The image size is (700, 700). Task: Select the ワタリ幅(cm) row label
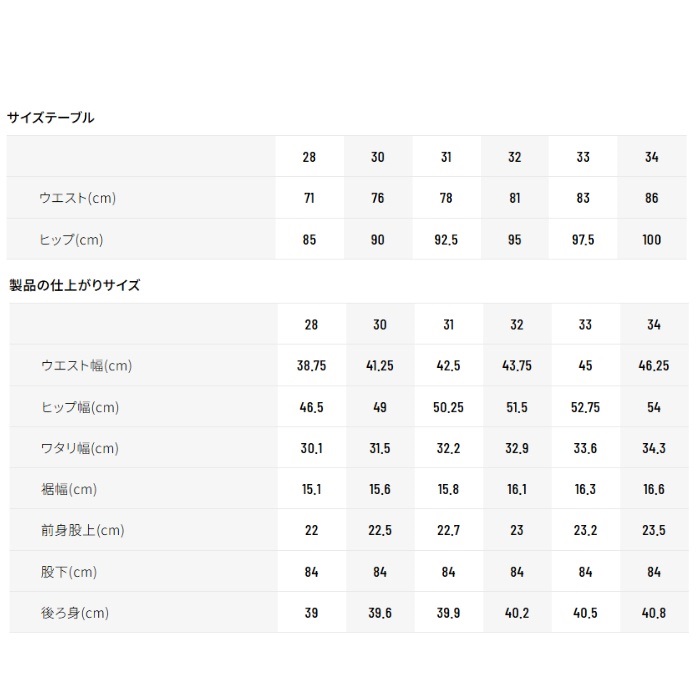tap(79, 448)
